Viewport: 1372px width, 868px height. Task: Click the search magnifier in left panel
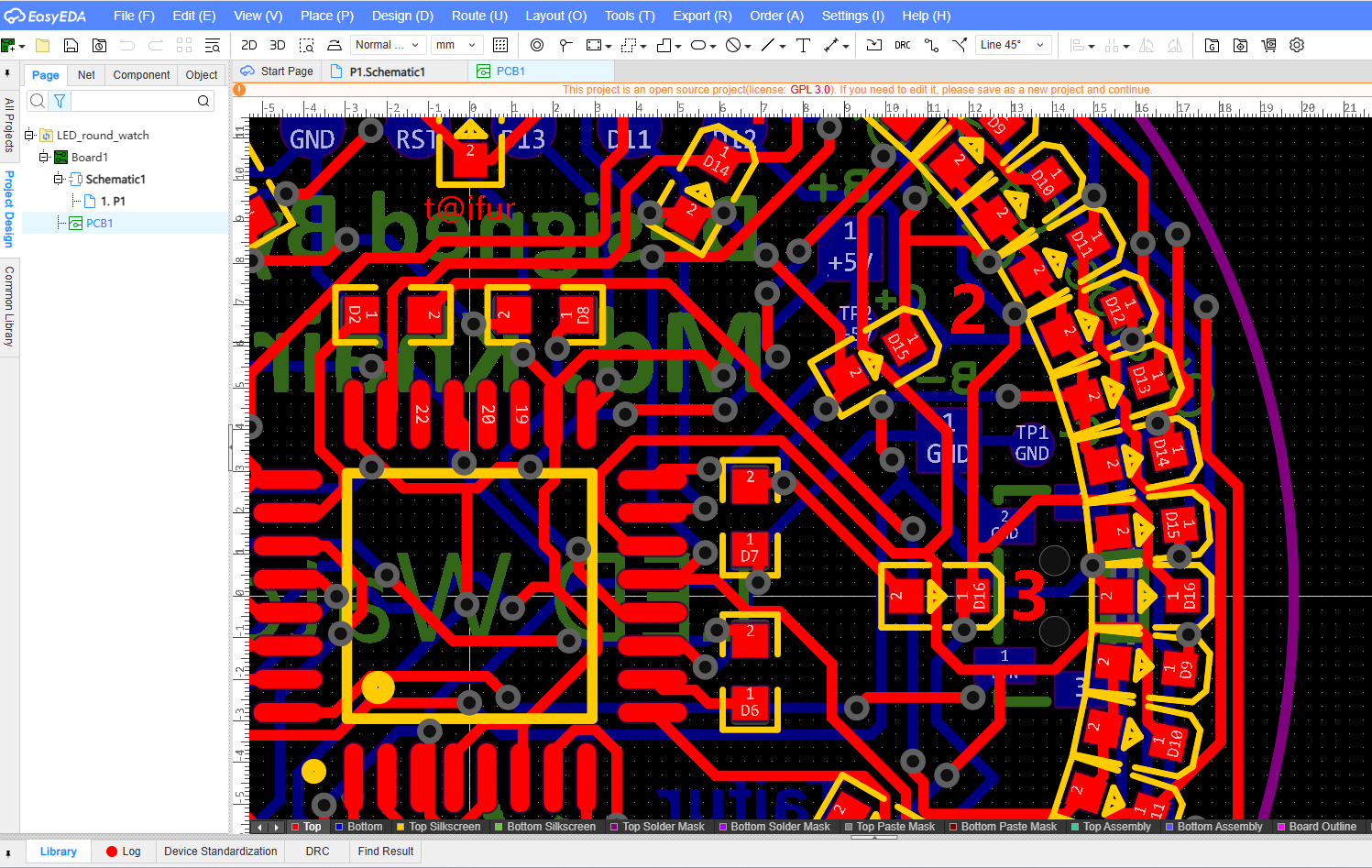click(x=38, y=101)
